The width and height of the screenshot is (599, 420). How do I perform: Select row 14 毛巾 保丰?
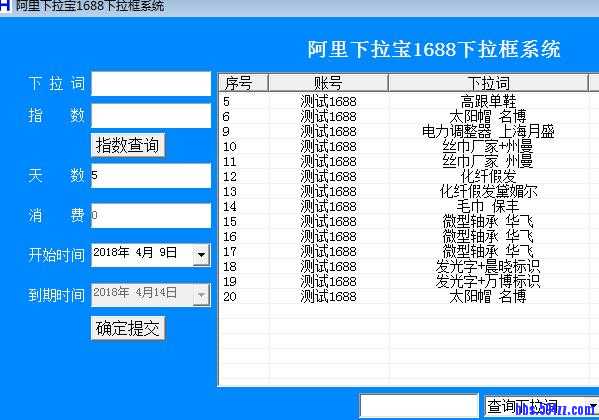coord(409,207)
